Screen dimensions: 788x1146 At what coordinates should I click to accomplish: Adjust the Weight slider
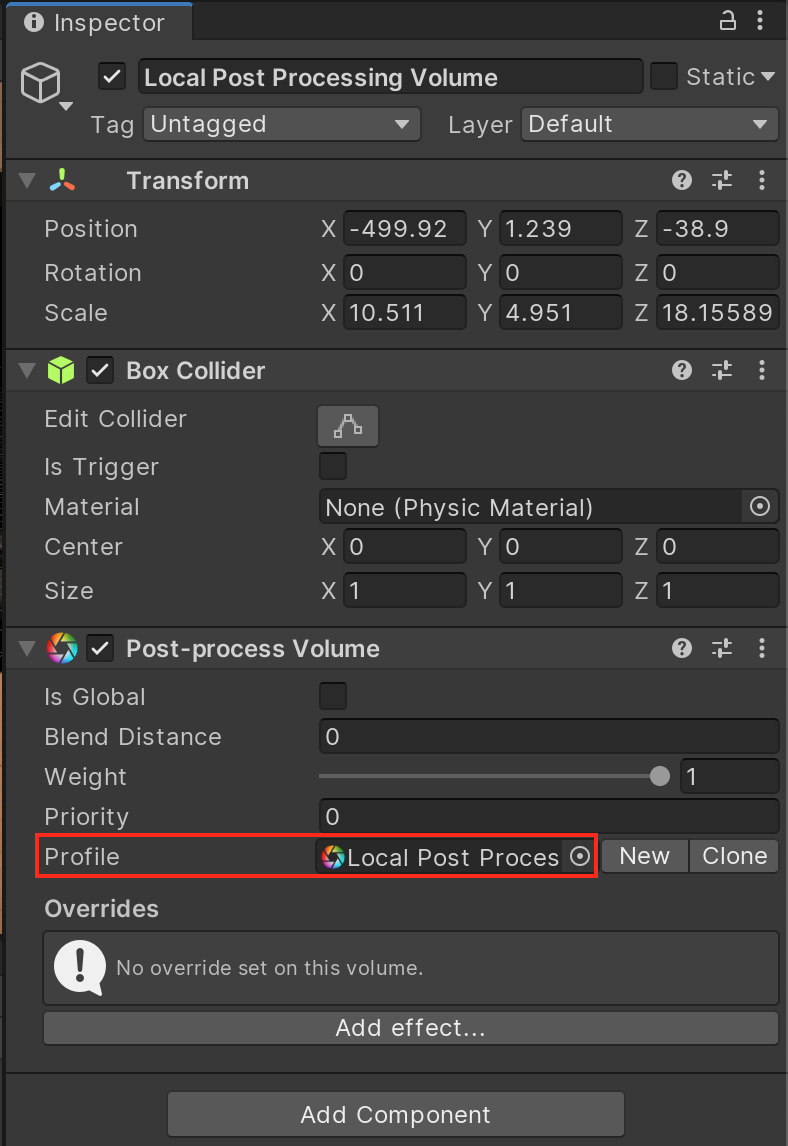pos(659,776)
